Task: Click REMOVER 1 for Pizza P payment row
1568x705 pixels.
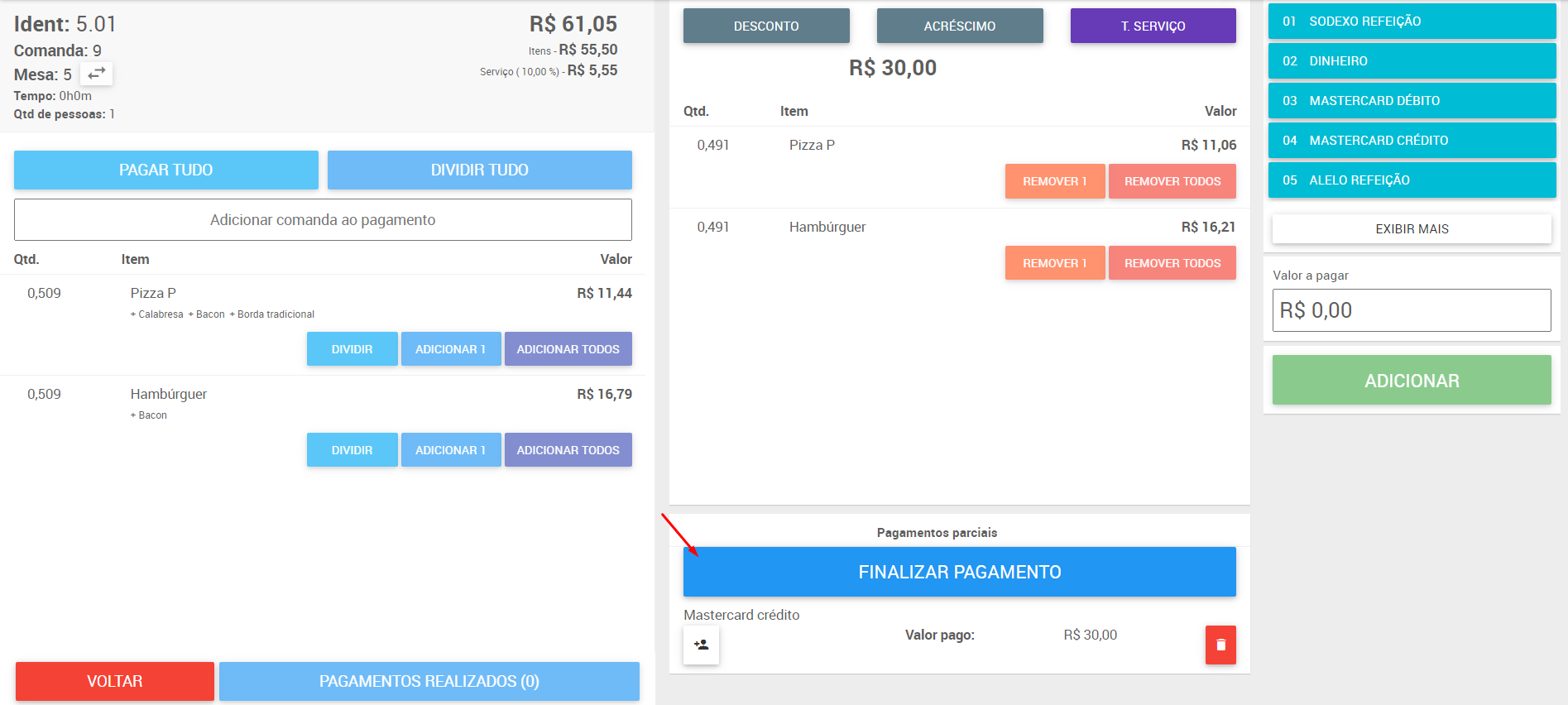Action: pyautogui.click(x=1055, y=181)
